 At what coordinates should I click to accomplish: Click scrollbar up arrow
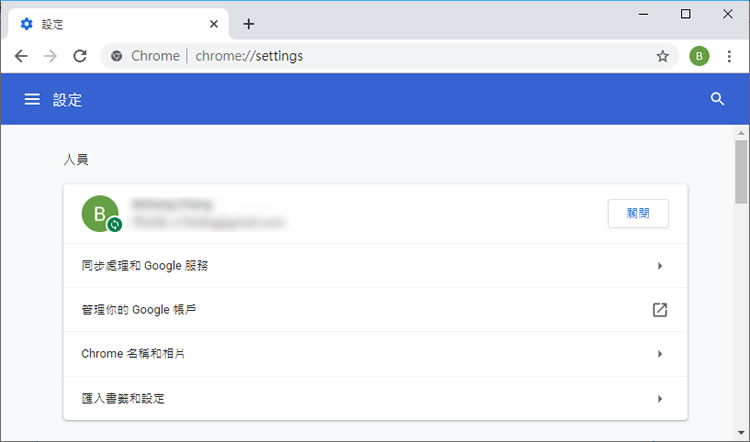pos(741,133)
